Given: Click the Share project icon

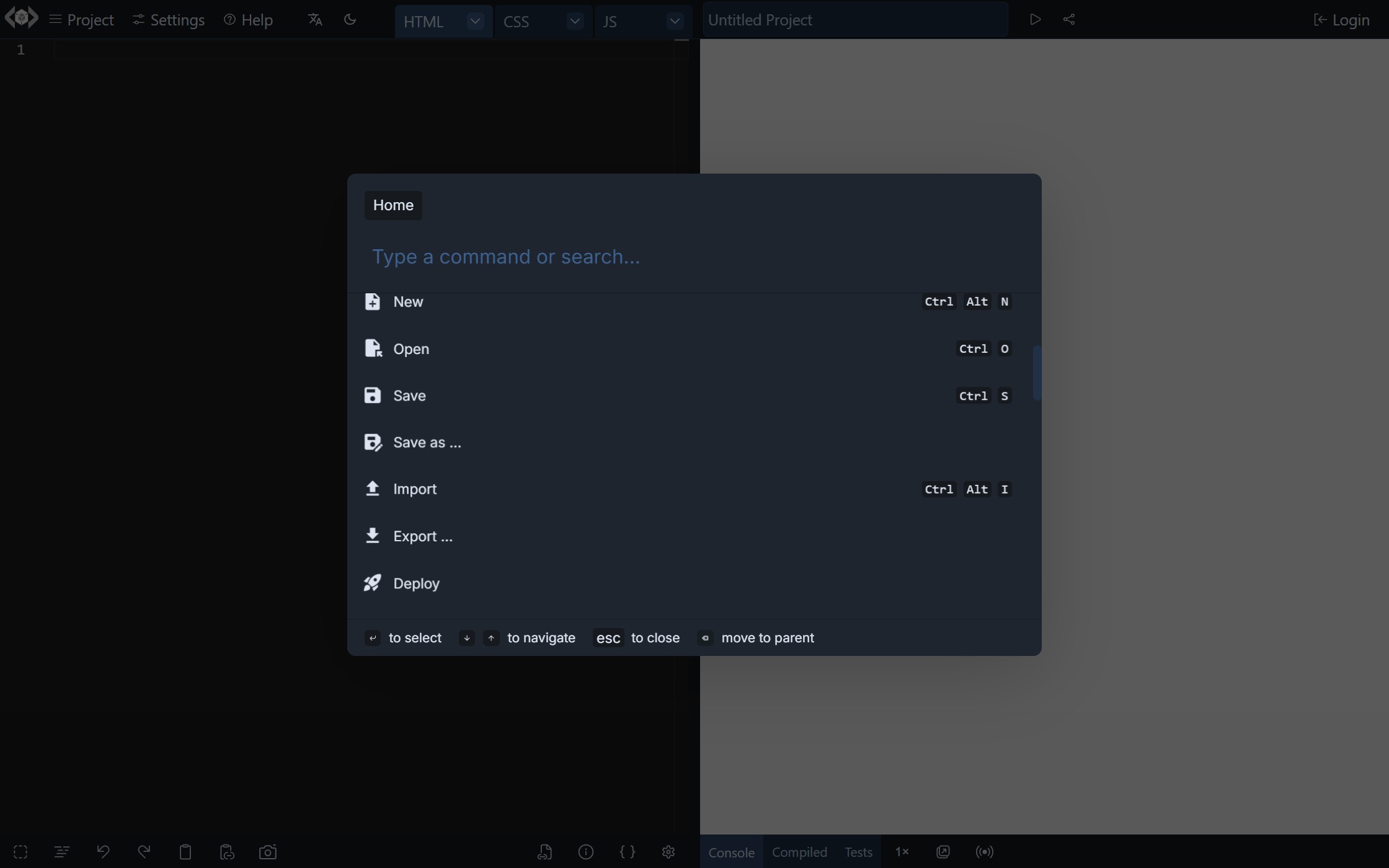Looking at the screenshot, I should pyautogui.click(x=1069, y=19).
